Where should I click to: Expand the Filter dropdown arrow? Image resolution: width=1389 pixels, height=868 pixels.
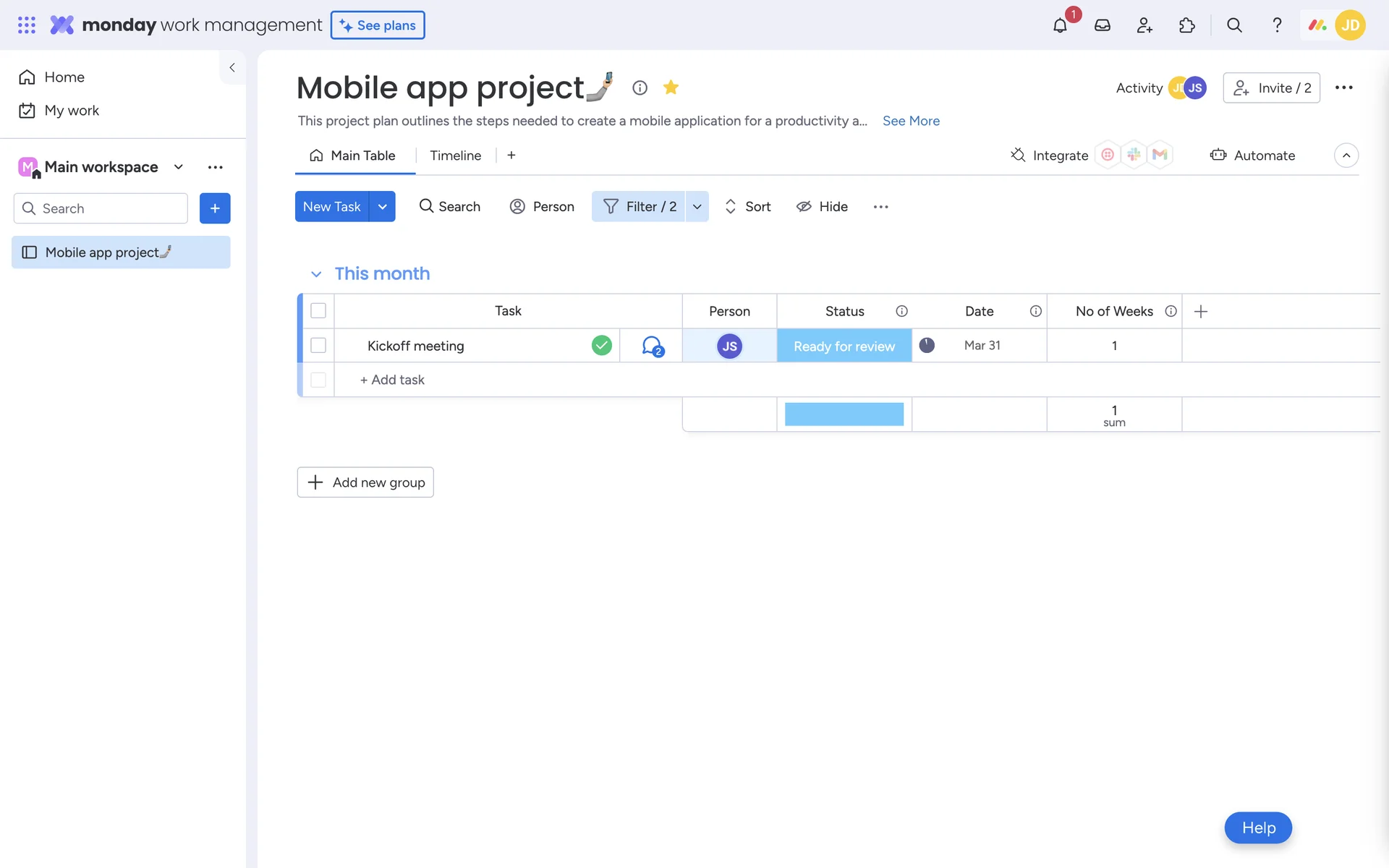point(697,207)
